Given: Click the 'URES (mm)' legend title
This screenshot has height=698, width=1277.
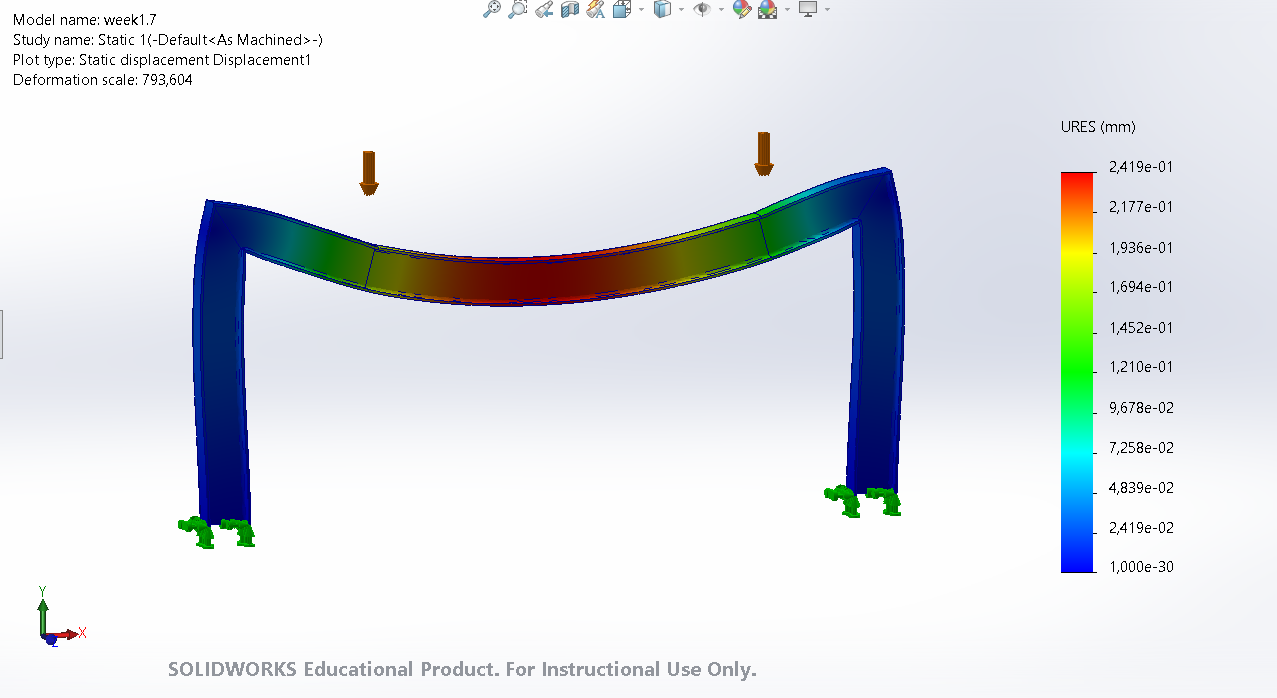Looking at the screenshot, I should coord(1098,127).
